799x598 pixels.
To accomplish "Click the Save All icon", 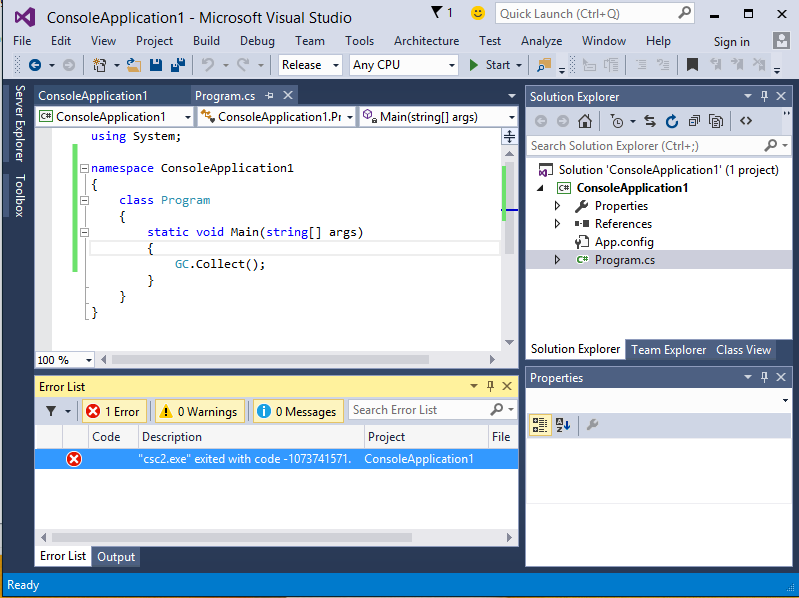I will click(177, 65).
